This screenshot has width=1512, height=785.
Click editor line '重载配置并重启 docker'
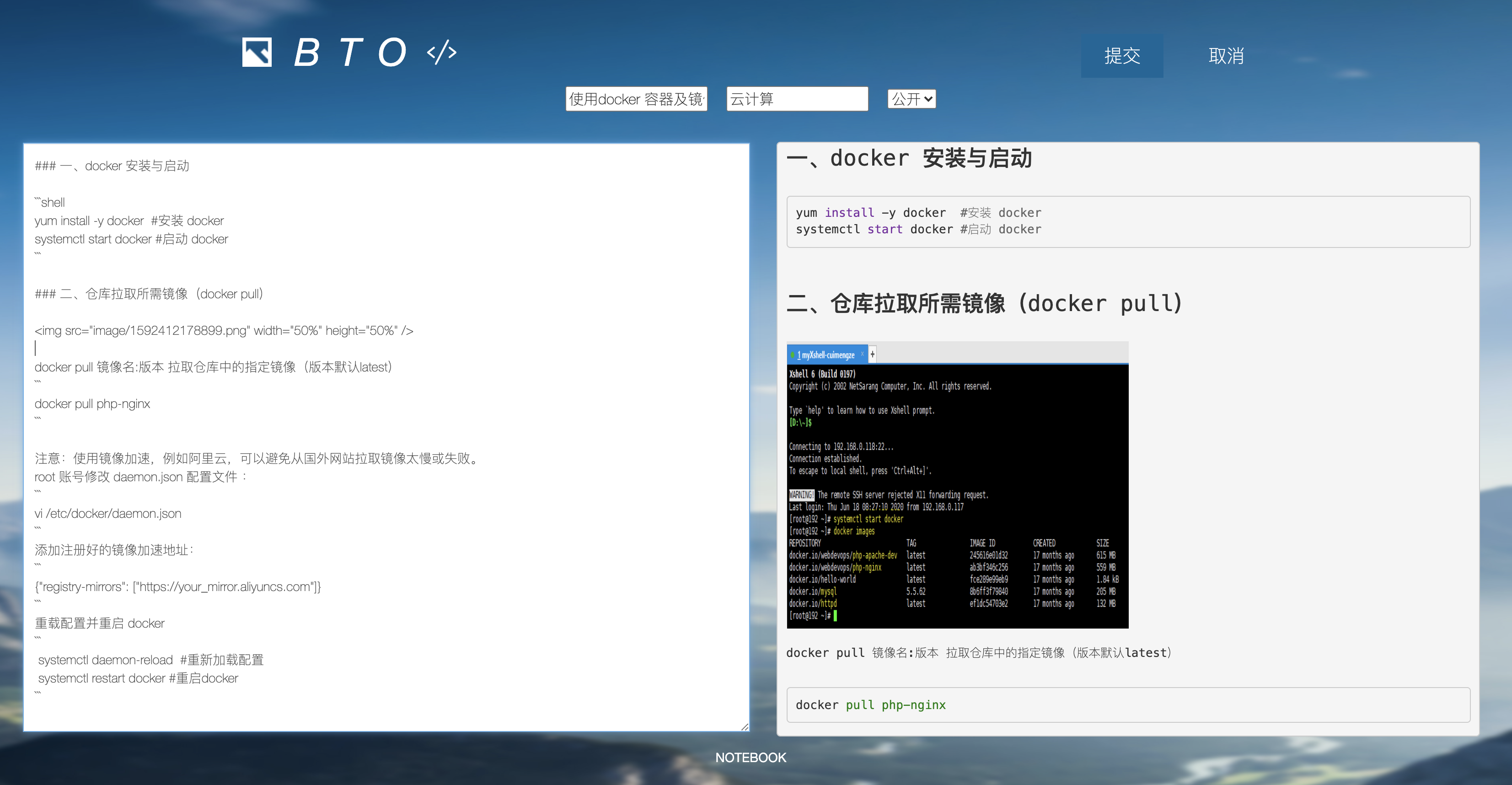coord(100,624)
